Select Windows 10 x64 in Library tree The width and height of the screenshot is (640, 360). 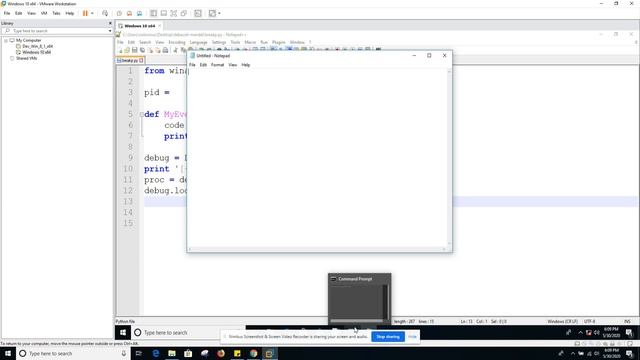tap(37, 52)
